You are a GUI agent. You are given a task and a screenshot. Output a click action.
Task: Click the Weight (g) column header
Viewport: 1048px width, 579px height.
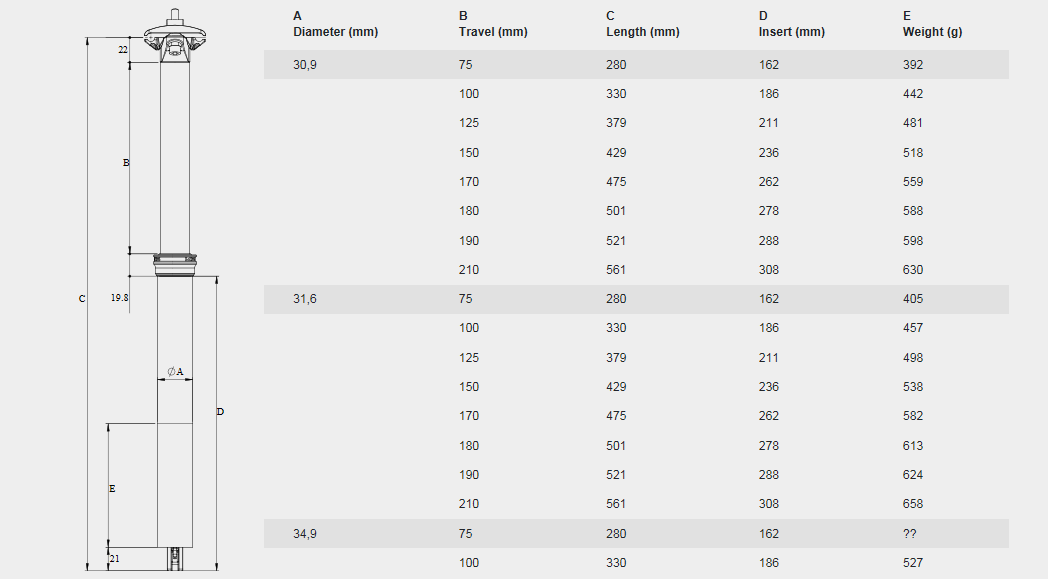pos(932,24)
